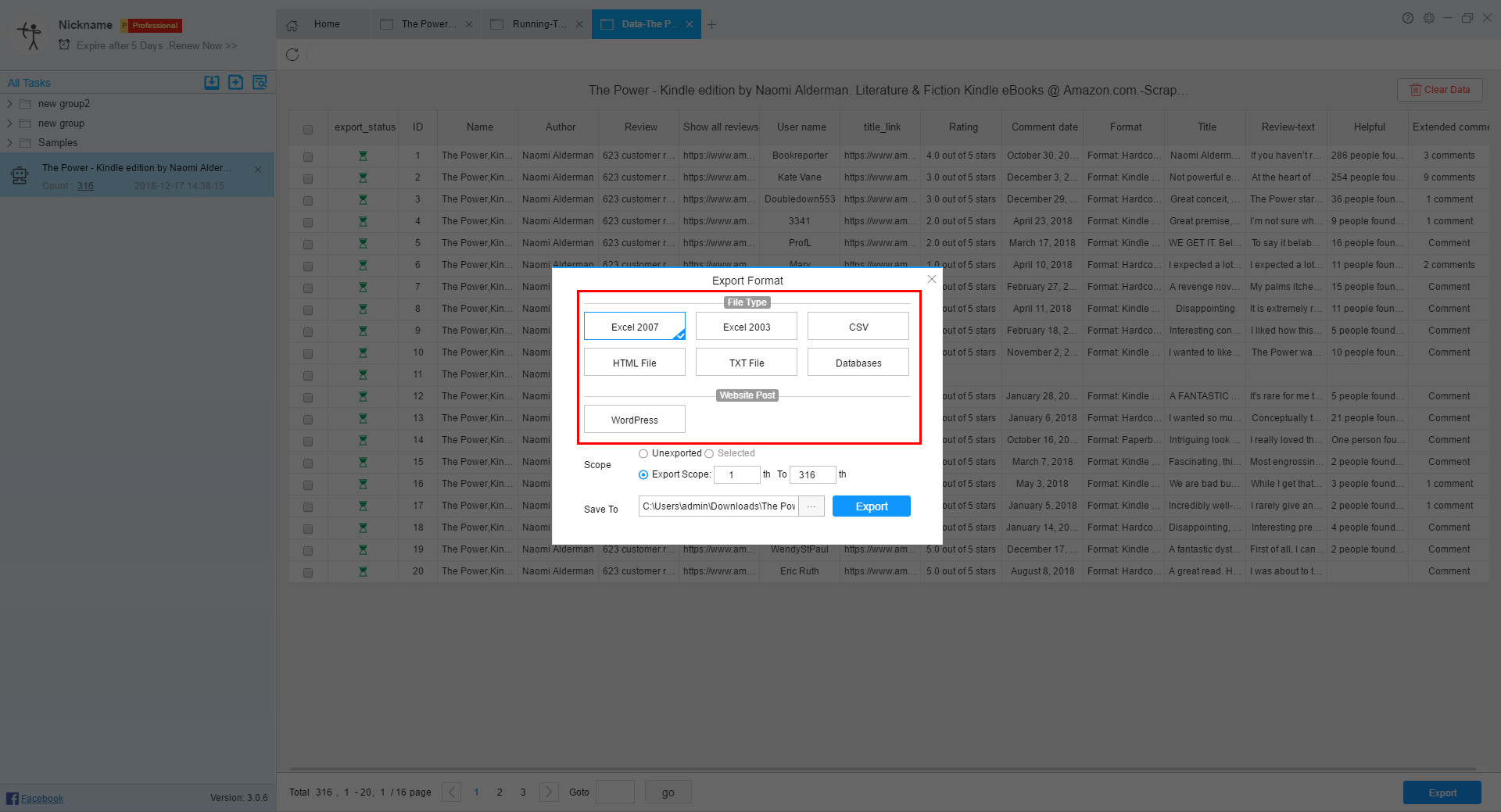Check the checkbox for row 5
The image size is (1501, 812).
pyautogui.click(x=308, y=245)
